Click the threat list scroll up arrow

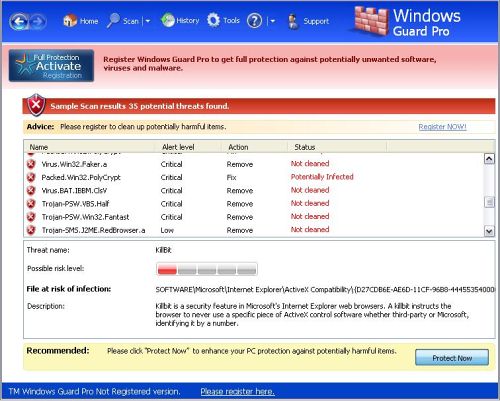point(489,159)
